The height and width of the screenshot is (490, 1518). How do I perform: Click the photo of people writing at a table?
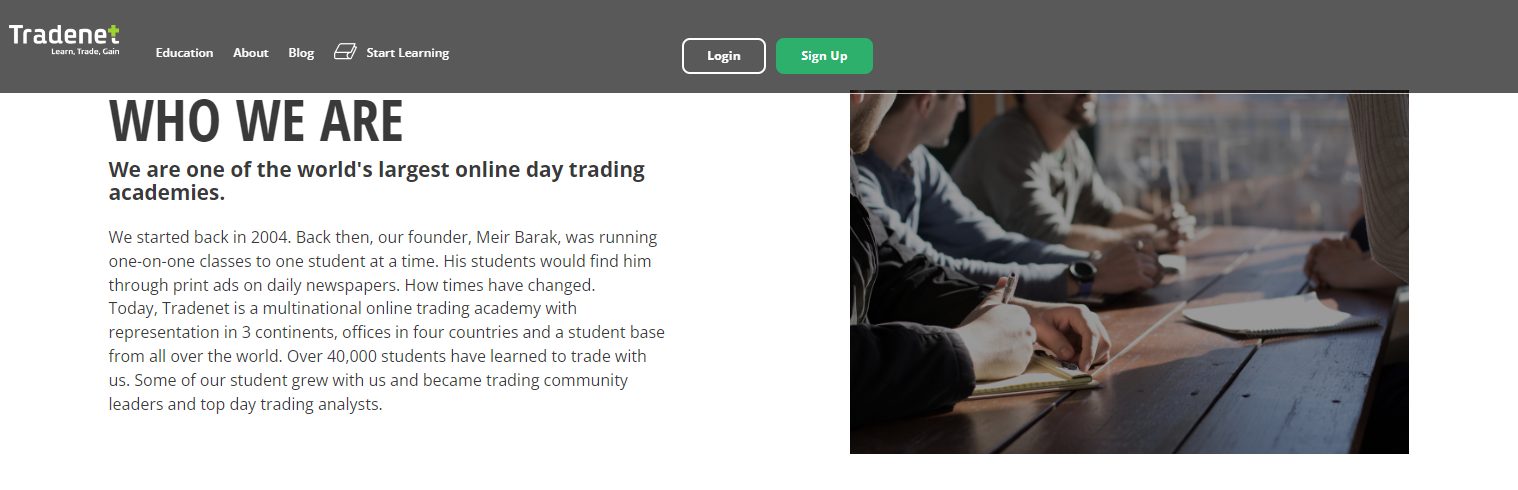tap(1129, 272)
